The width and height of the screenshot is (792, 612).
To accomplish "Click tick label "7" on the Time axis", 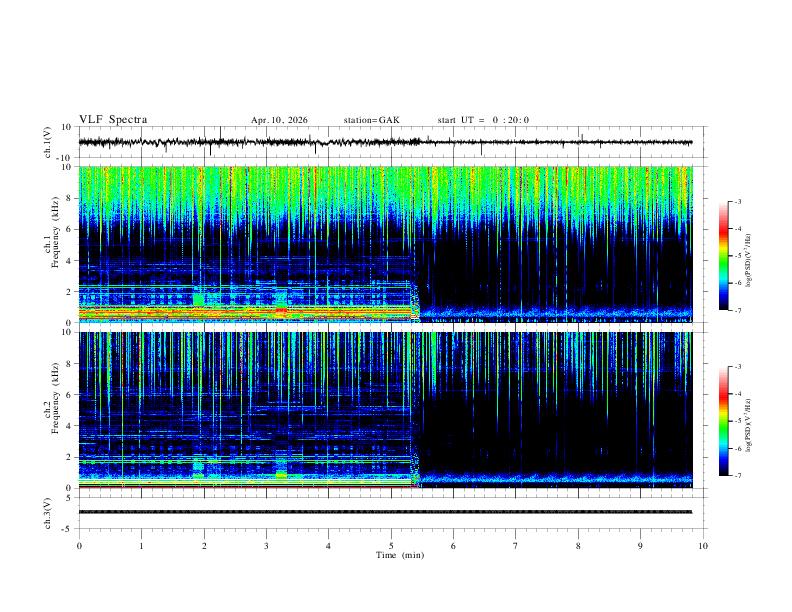I will (516, 546).
